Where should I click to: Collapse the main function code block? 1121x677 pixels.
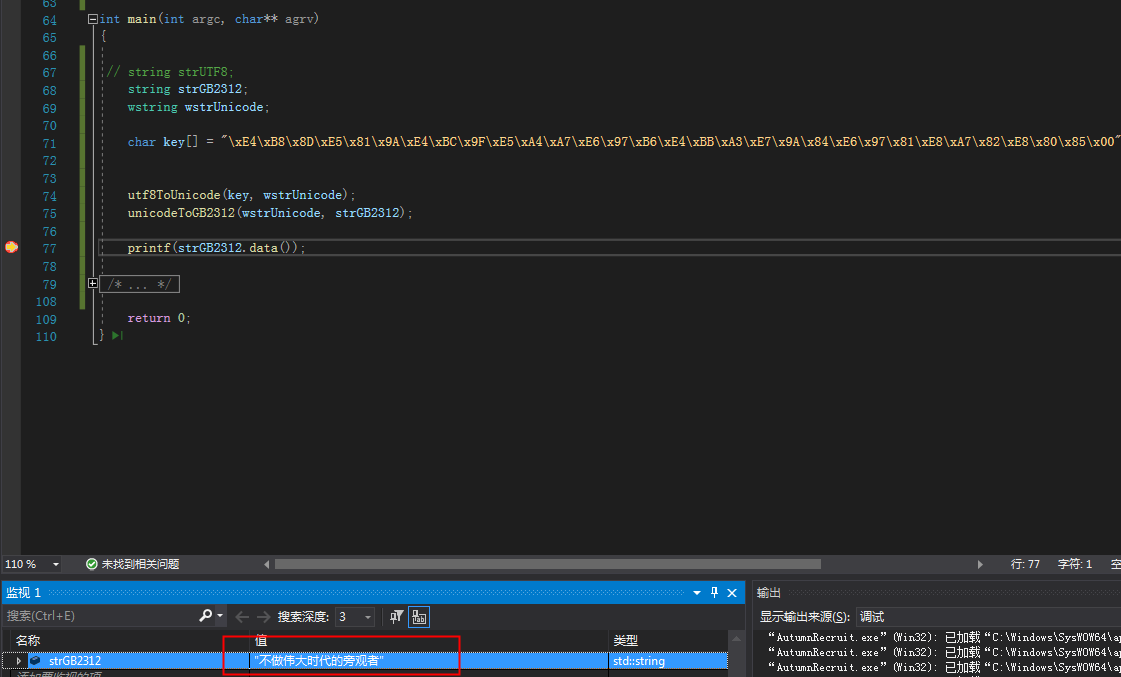pos(93,19)
